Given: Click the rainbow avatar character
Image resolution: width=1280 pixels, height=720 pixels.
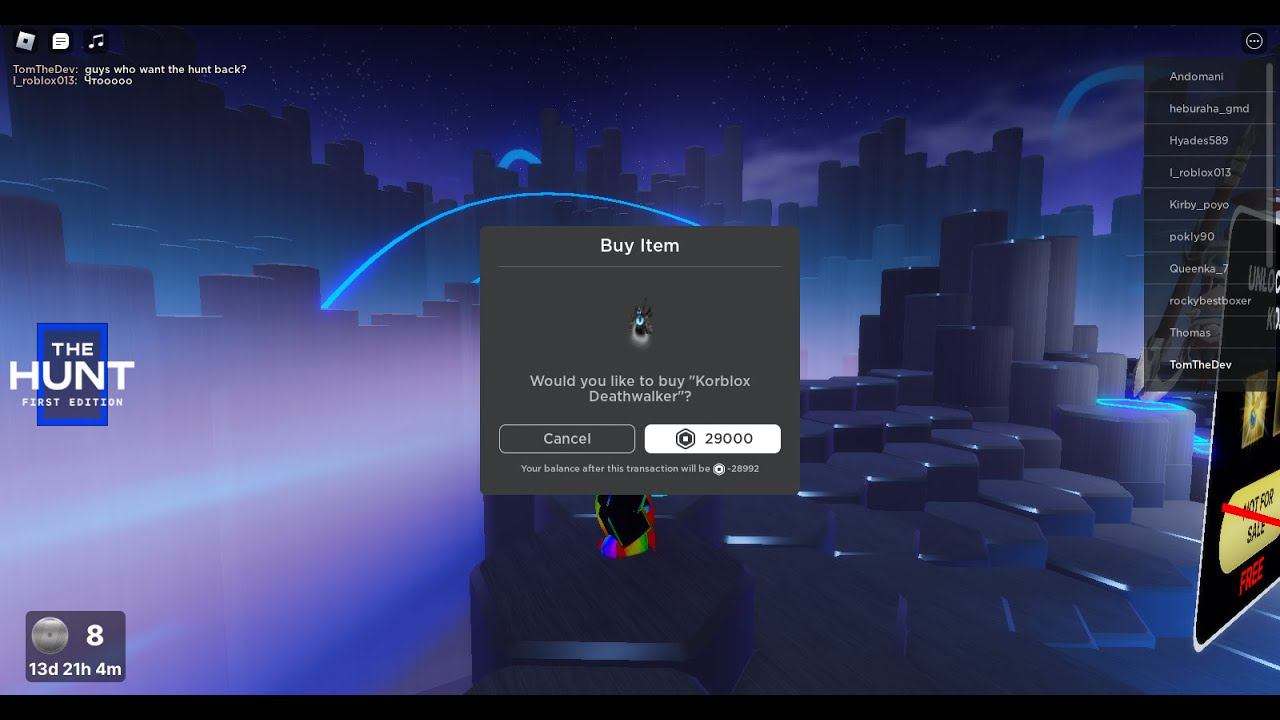Looking at the screenshot, I should pyautogui.click(x=625, y=524).
